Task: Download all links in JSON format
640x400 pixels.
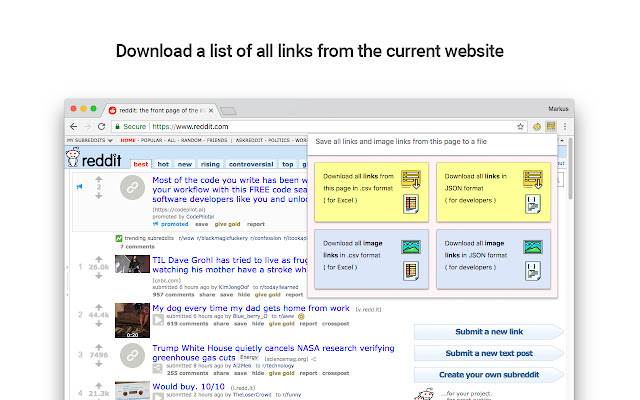Action: coord(493,192)
